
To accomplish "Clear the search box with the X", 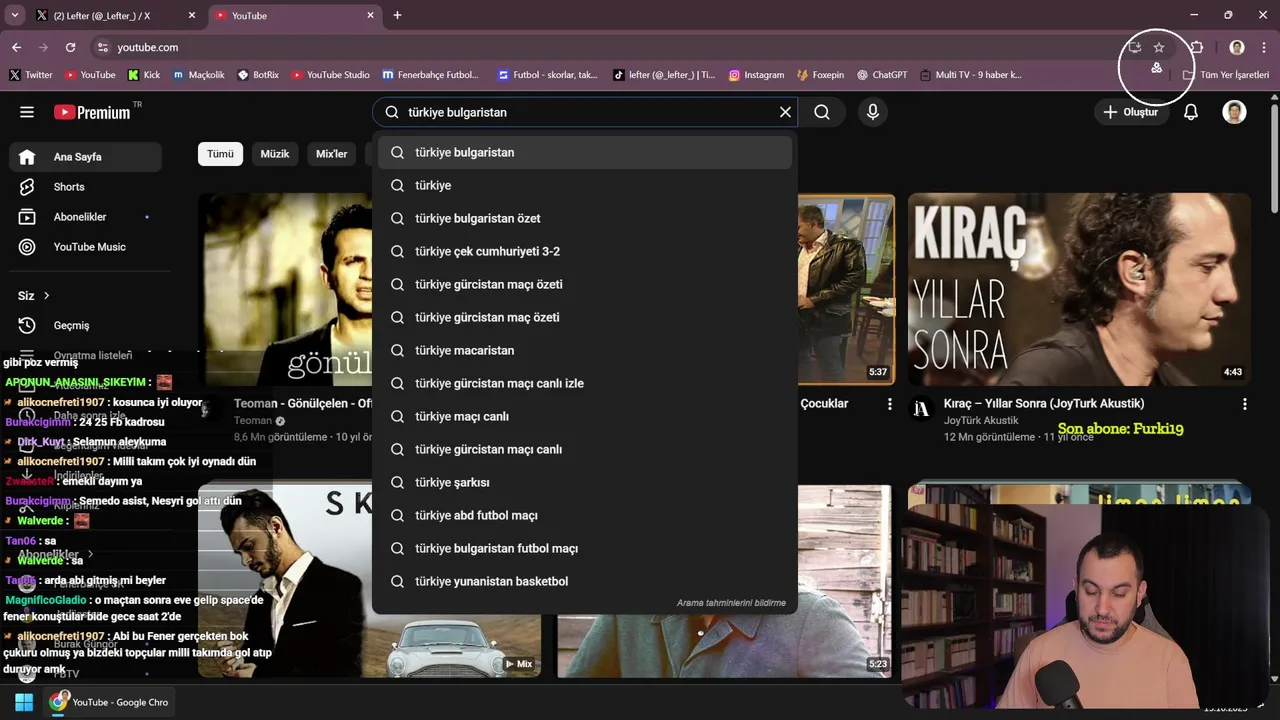I will click(785, 112).
